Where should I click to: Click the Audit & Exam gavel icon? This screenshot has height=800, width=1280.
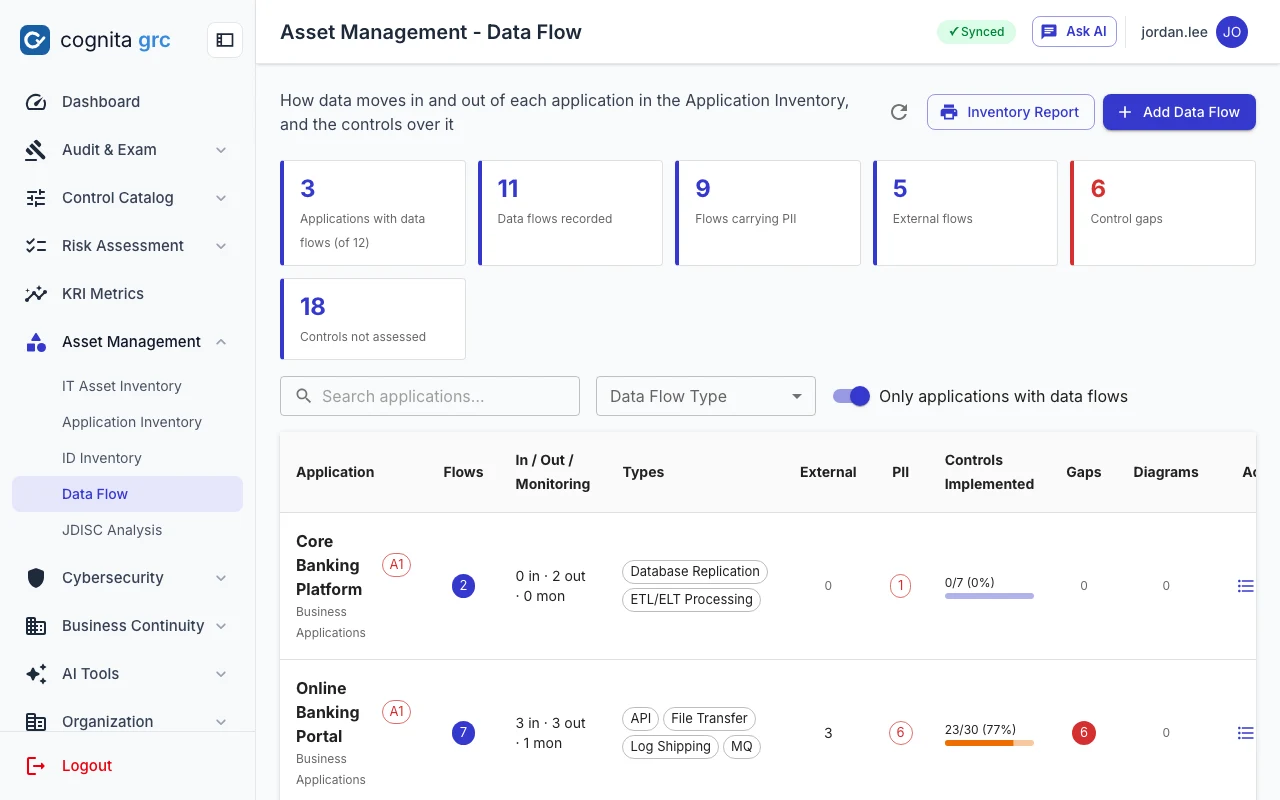point(36,150)
